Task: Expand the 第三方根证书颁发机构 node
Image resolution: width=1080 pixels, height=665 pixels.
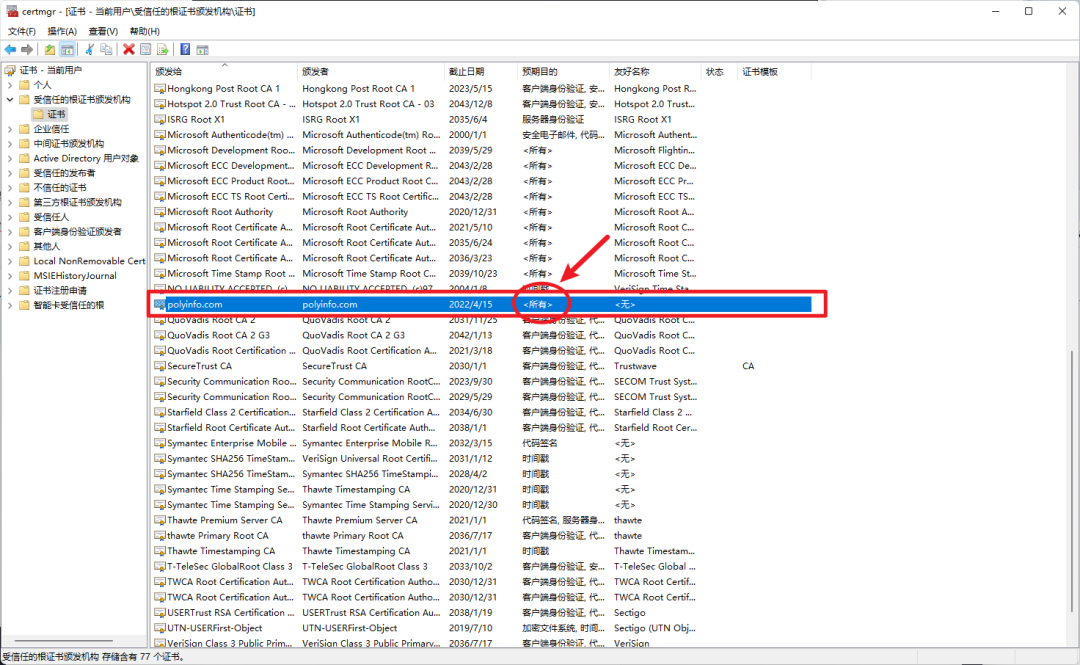Action: (10, 202)
